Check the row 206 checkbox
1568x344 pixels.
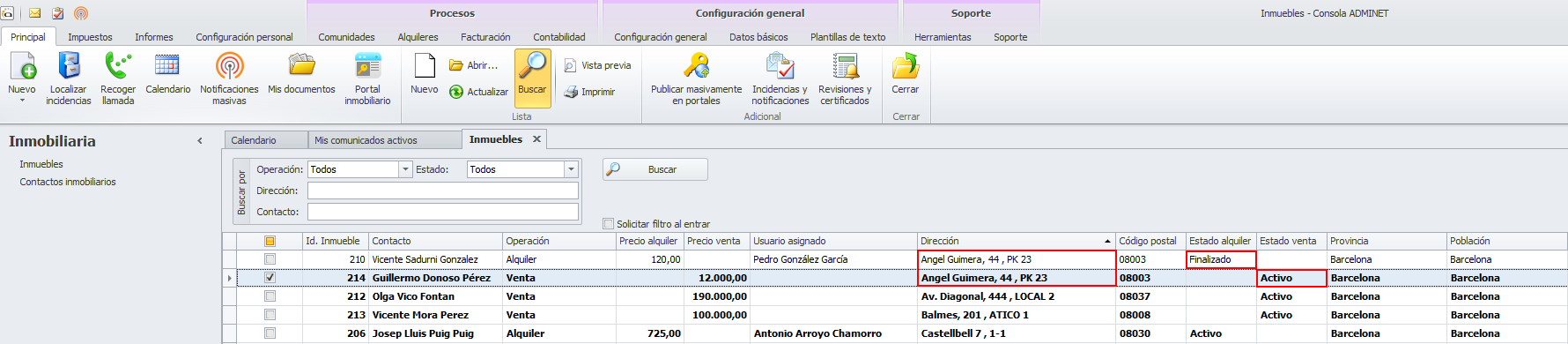pyautogui.click(x=270, y=333)
